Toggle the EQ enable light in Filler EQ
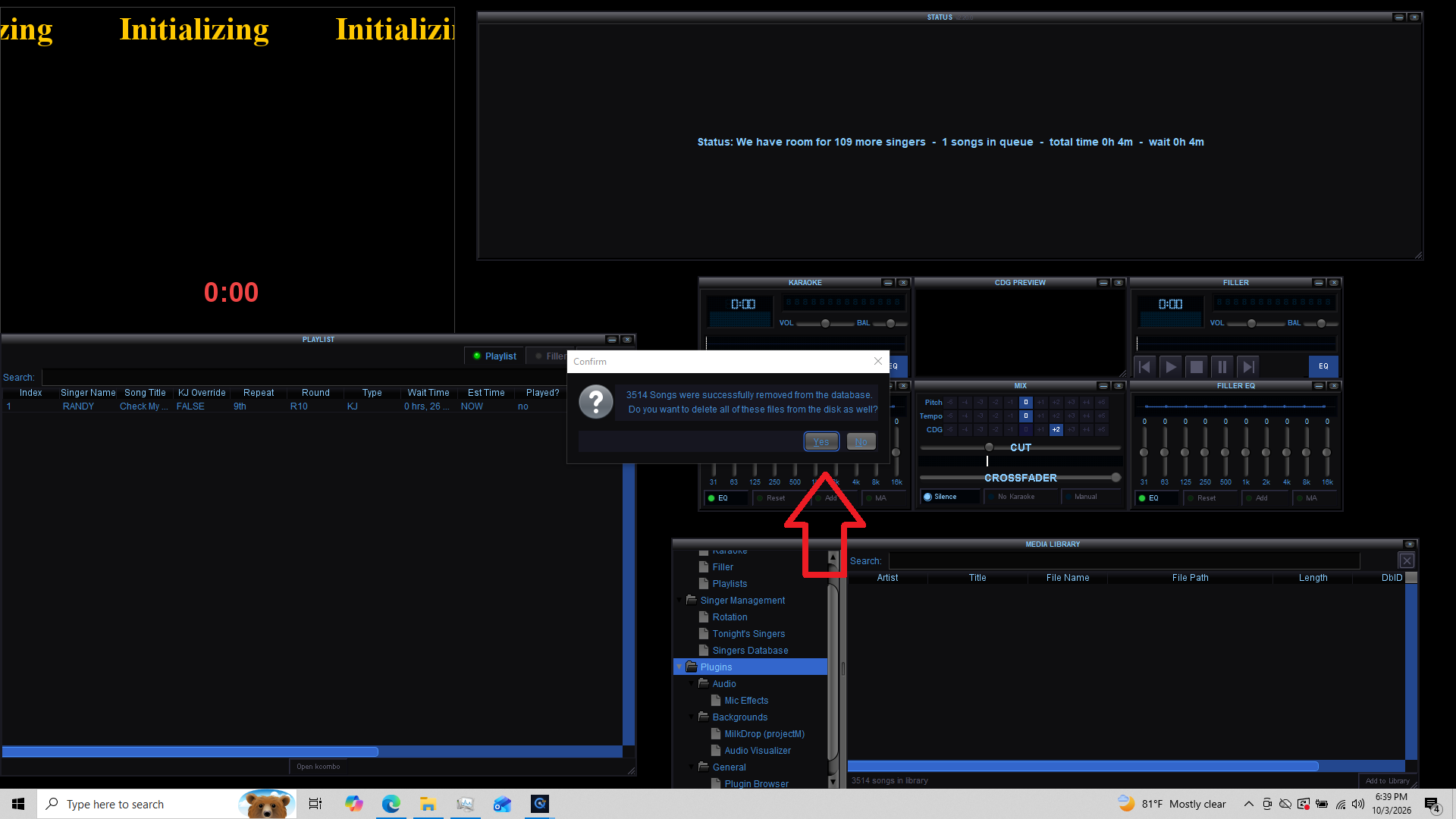 [1156, 498]
